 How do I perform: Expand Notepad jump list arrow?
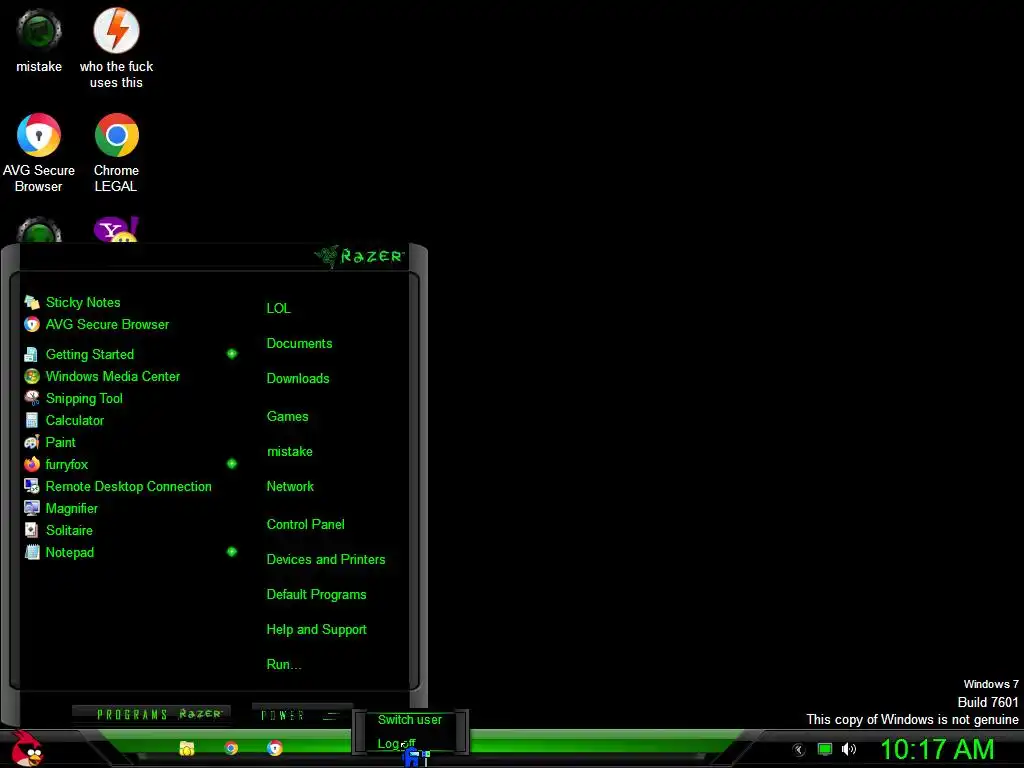tap(232, 552)
